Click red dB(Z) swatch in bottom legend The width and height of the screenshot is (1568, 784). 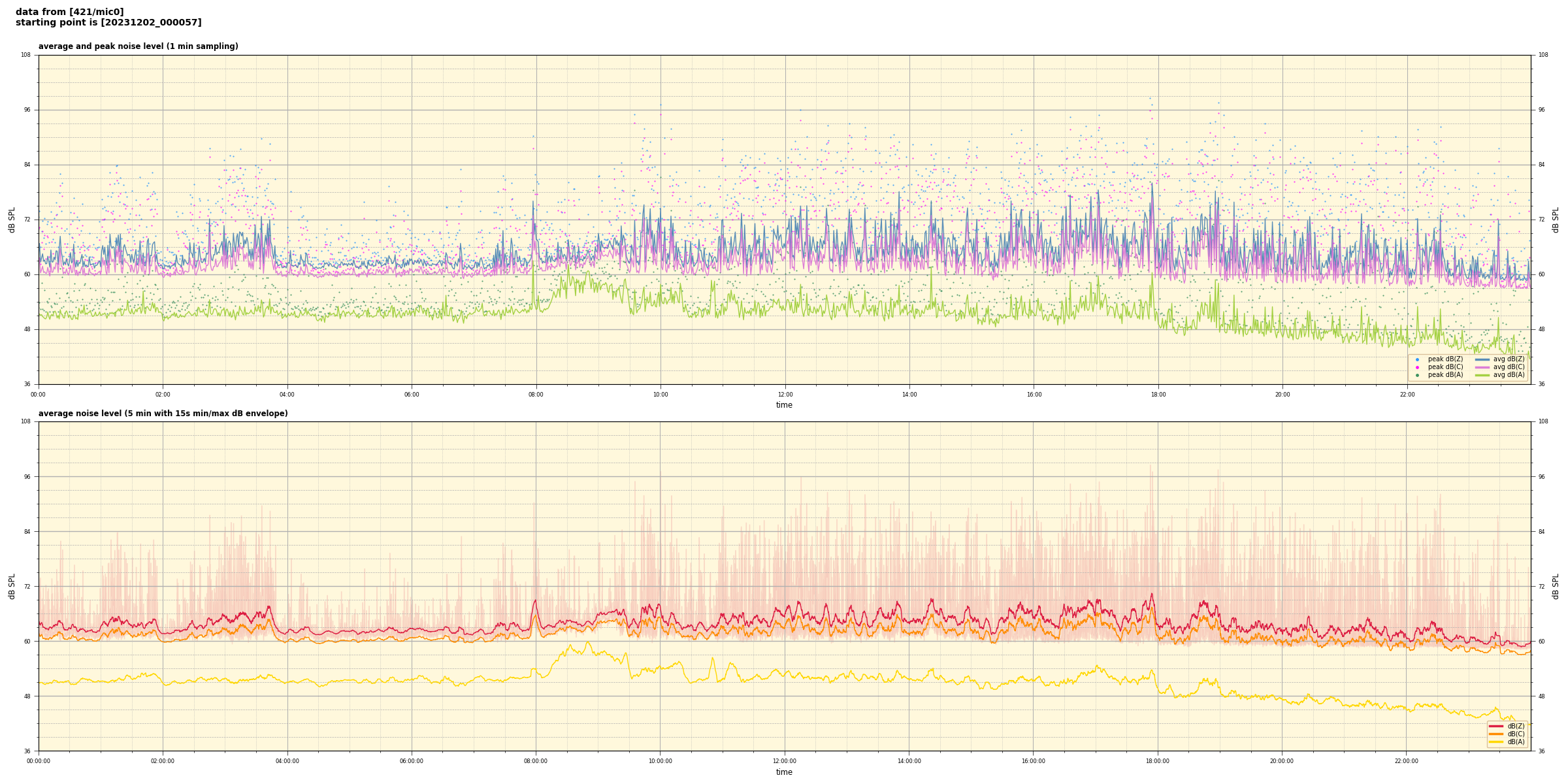click(1496, 726)
